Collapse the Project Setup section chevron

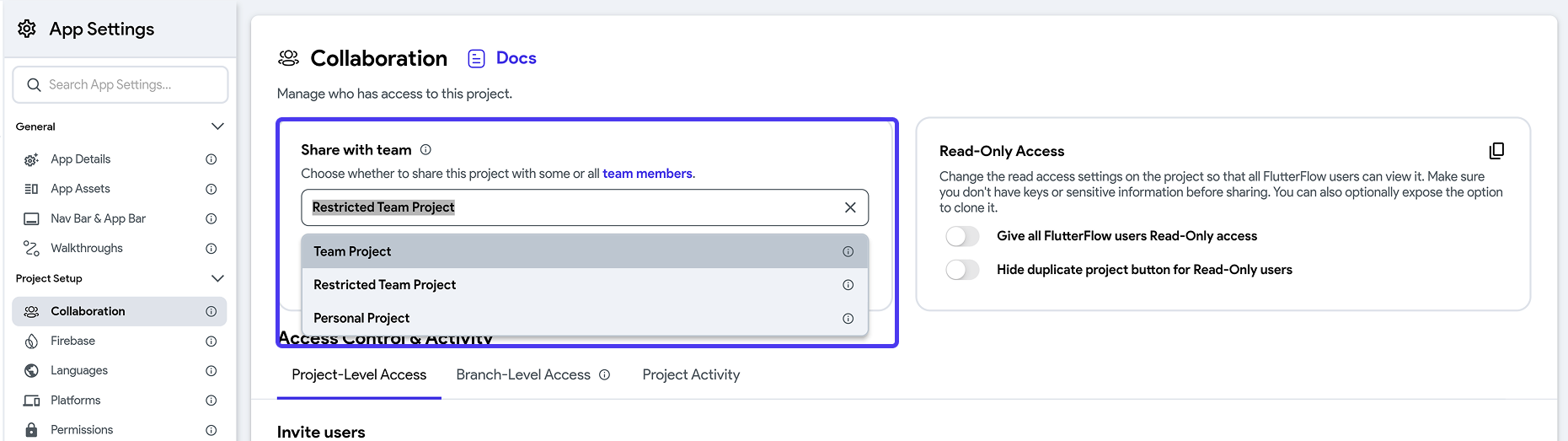click(x=217, y=278)
